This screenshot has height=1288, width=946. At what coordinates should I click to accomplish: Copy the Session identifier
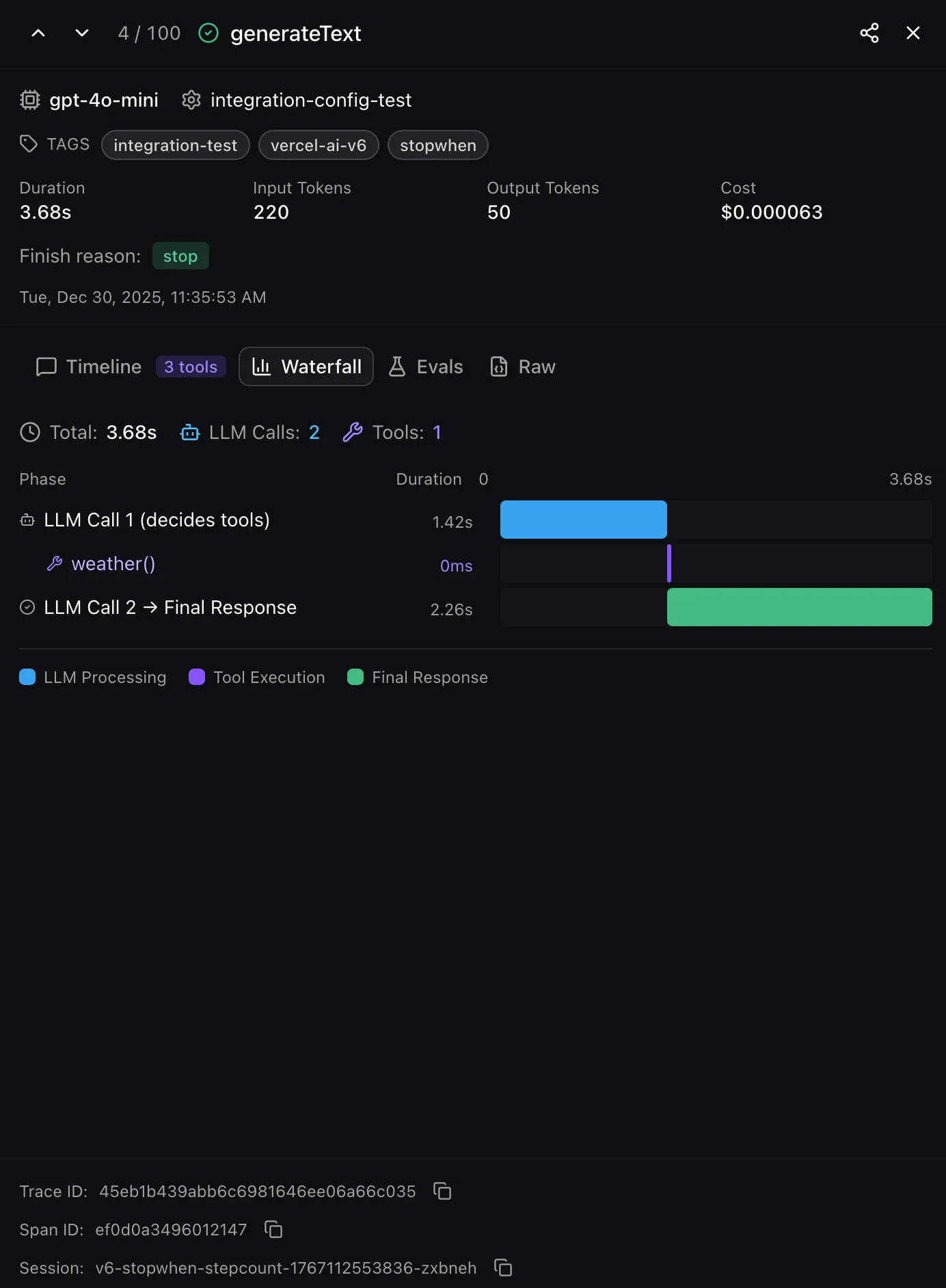pos(503,1267)
